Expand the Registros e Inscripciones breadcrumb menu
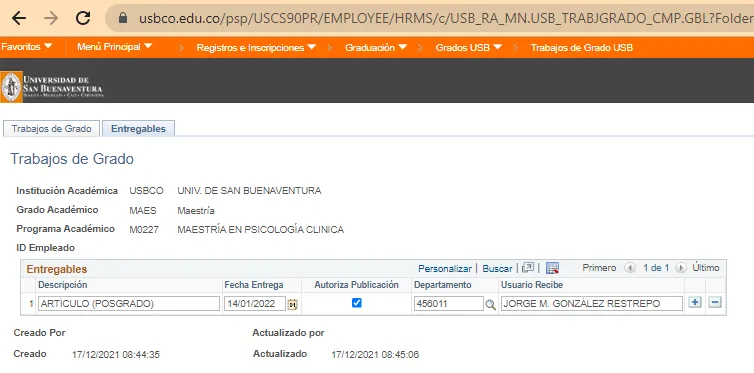The height and width of the screenshot is (373, 754). pyautogui.click(x=256, y=48)
